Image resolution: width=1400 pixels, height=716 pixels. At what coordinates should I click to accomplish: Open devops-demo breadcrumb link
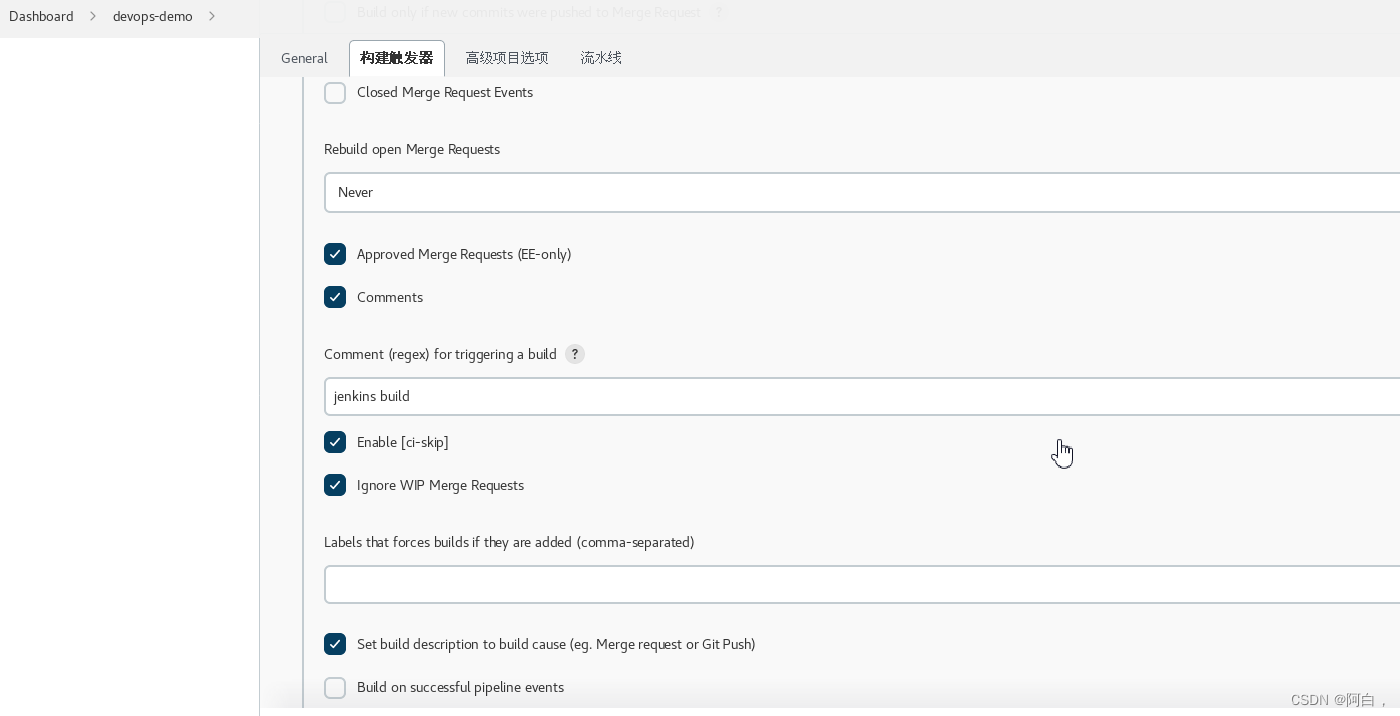153,16
